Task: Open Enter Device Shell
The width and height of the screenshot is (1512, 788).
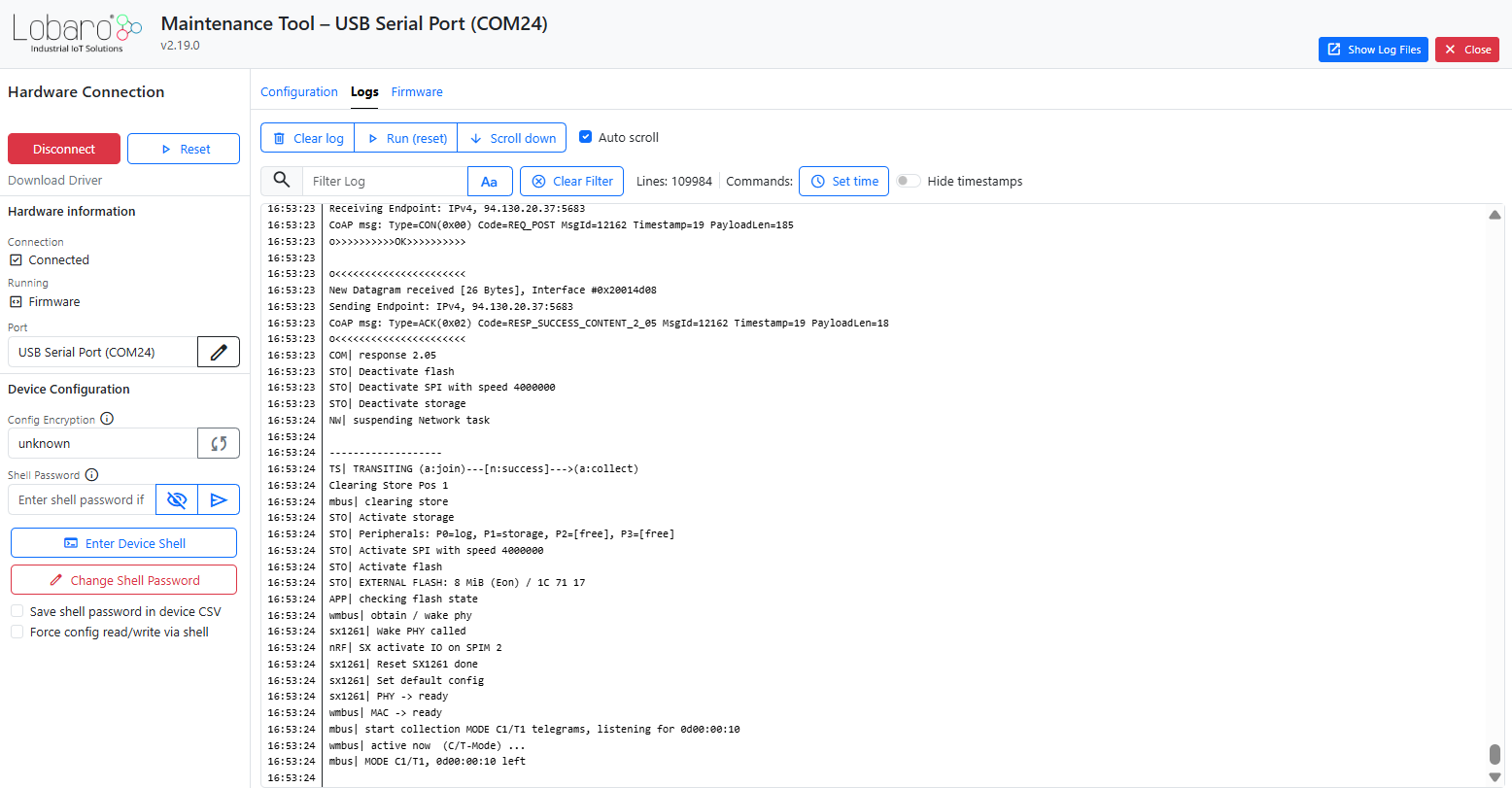Action: pyautogui.click(x=123, y=543)
